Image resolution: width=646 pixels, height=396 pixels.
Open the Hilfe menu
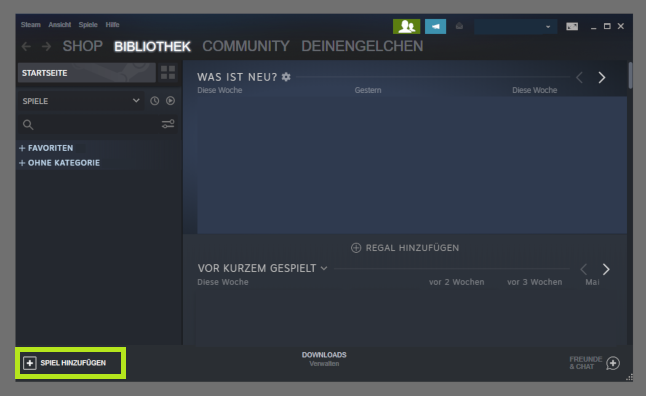coord(112,25)
